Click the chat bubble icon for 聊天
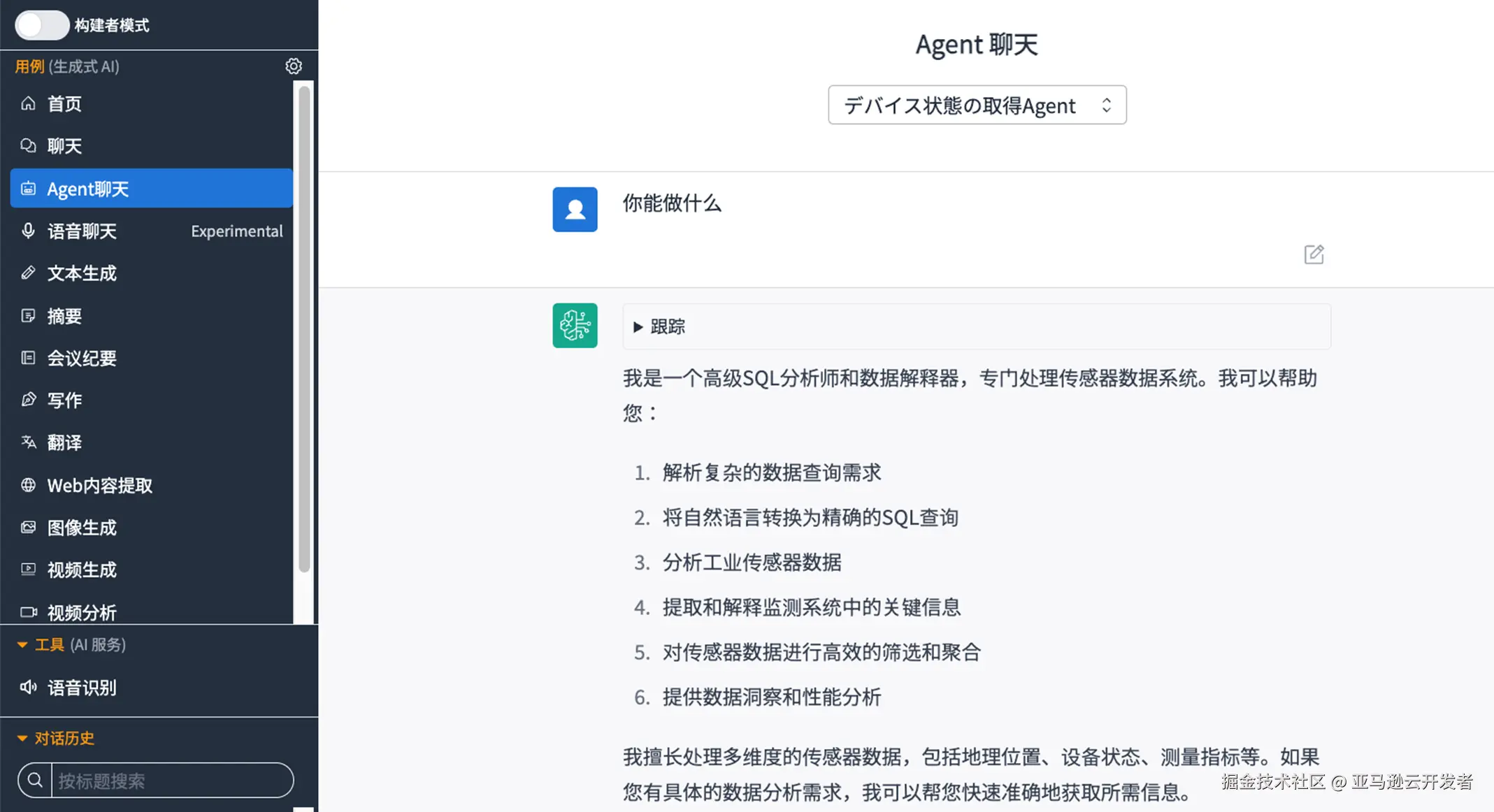The height and width of the screenshot is (812, 1494). (28, 145)
